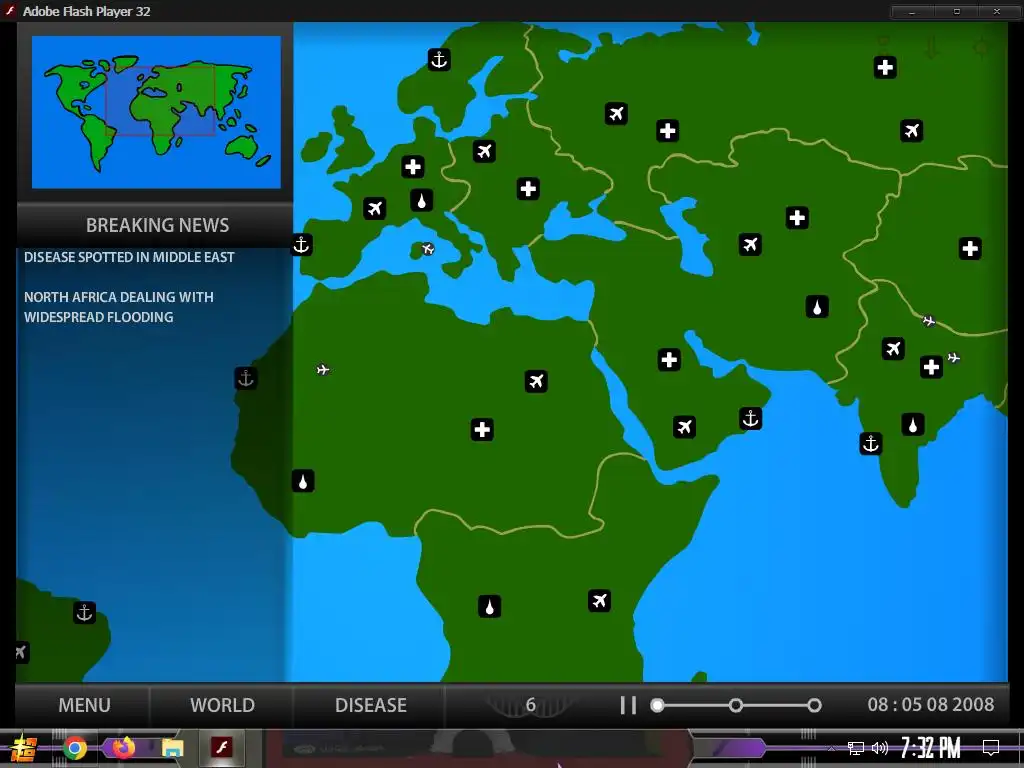Pause the game simulation
The height and width of the screenshot is (768, 1024).
(628, 705)
